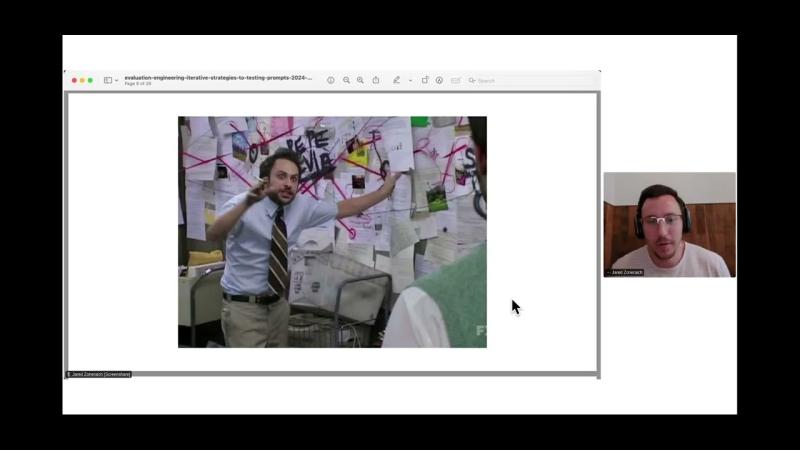Show the Markup toolbar
This screenshot has height=450, width=800.
pyautogui.click(x=439, y=81)
